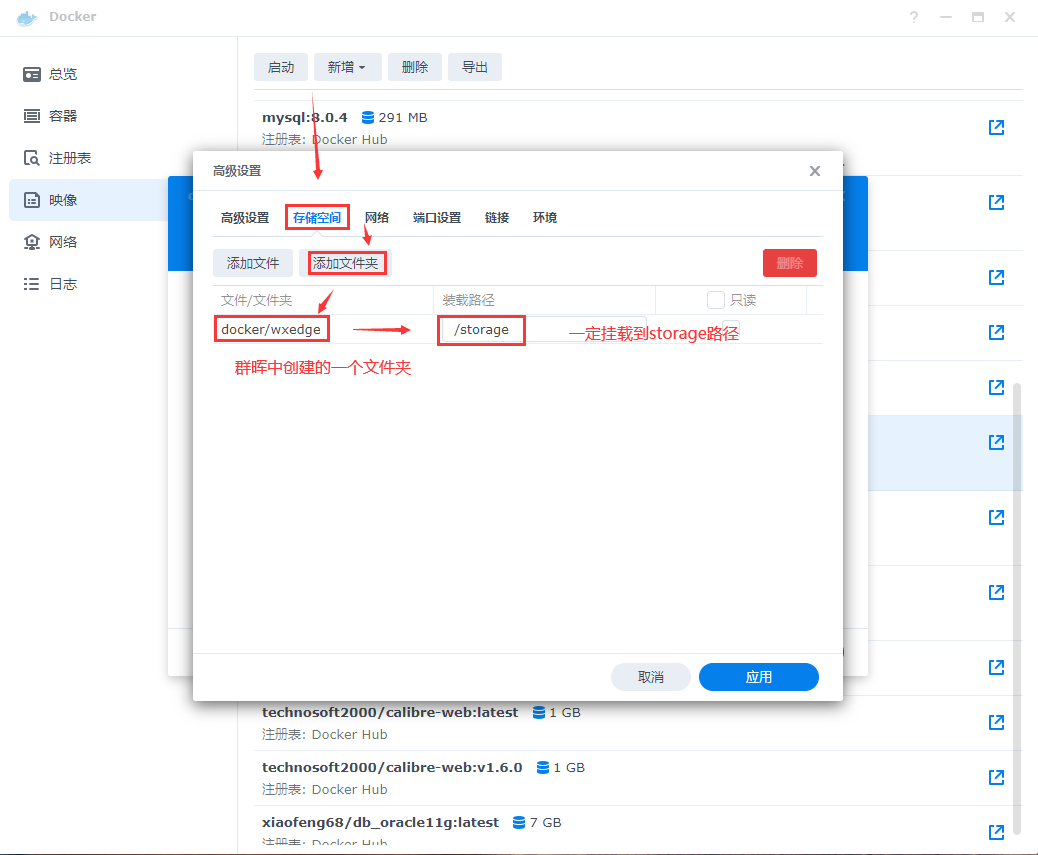Click the 应用 apply button

coord(758,677)
